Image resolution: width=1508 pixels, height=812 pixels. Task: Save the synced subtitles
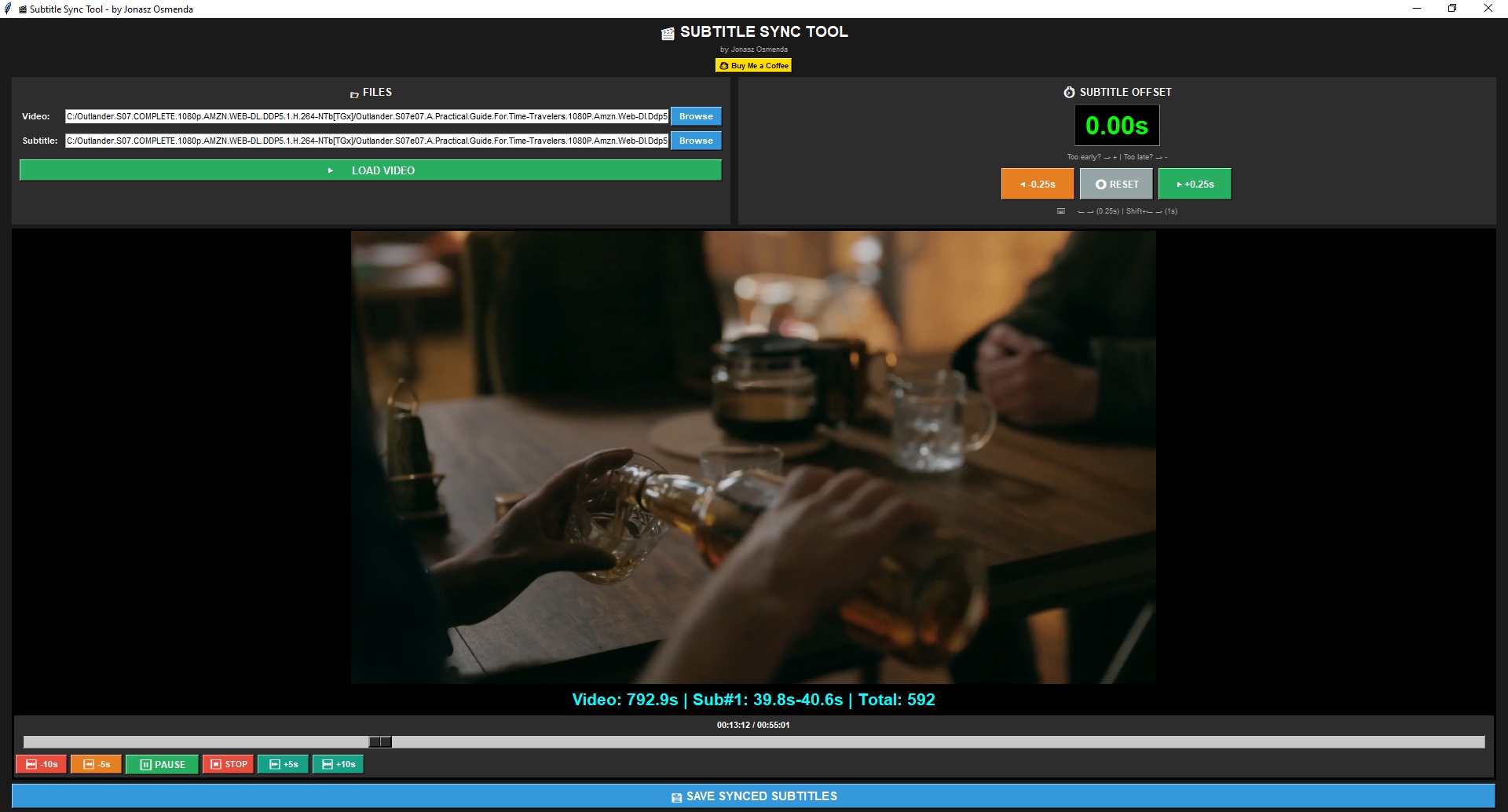[753, 796]
